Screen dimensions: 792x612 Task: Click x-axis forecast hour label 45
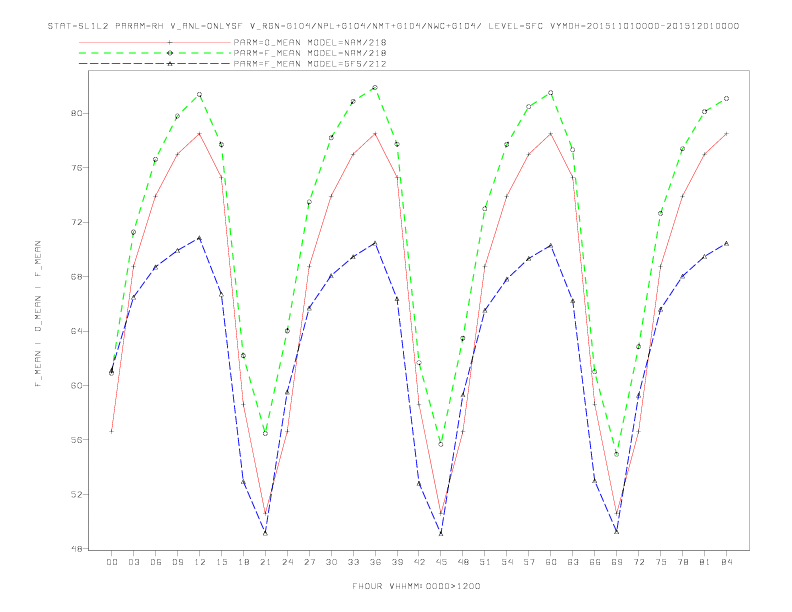tap(441, 562)
